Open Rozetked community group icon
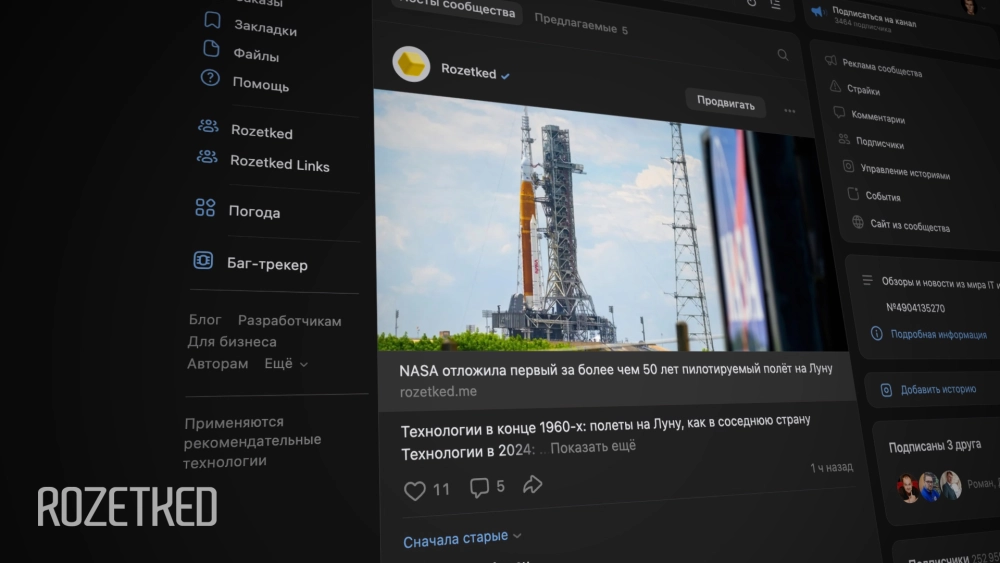Screen dimensions: 1000x563 208,126
